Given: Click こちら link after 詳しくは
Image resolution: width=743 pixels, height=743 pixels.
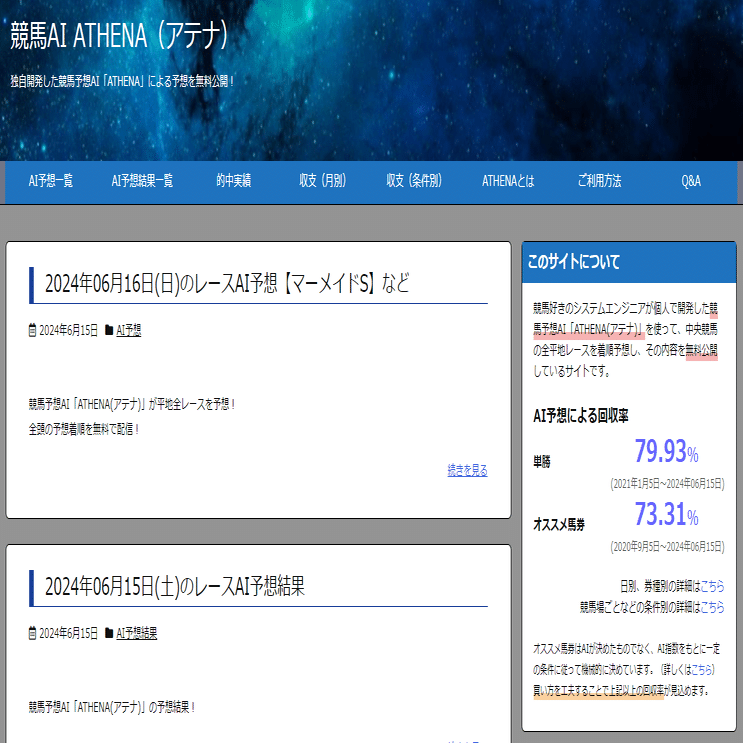Looking at the screenshot, I should tap(702, 669).
